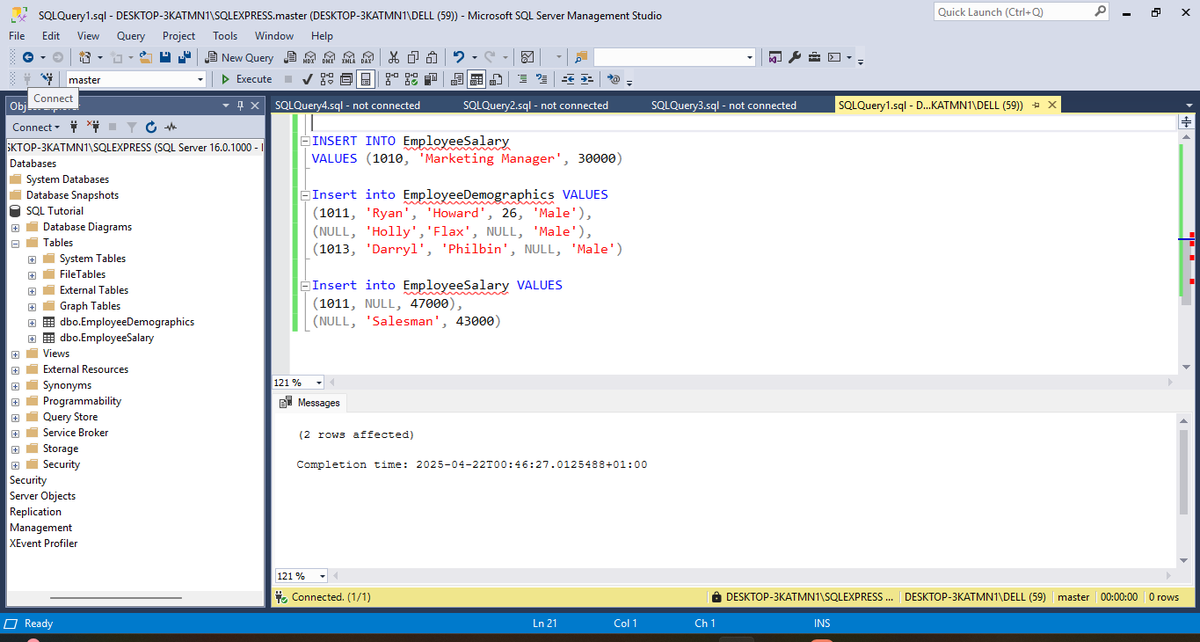Click the Comment Out Selected Lines icon
1200x642 pixels.
click(x=524, y=79)
